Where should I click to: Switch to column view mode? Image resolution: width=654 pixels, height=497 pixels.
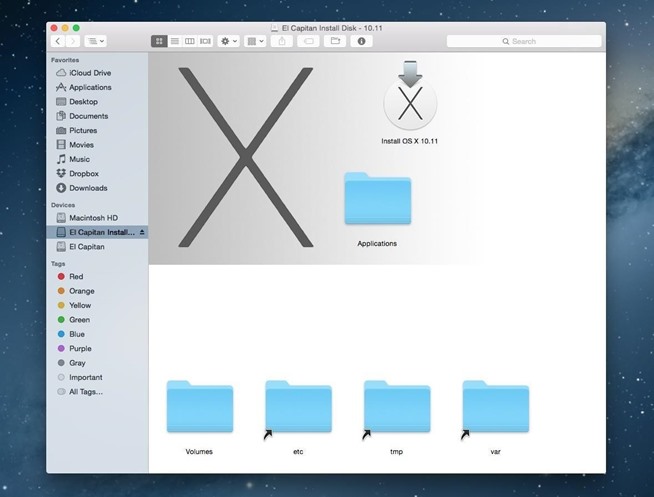pos(190,41)
